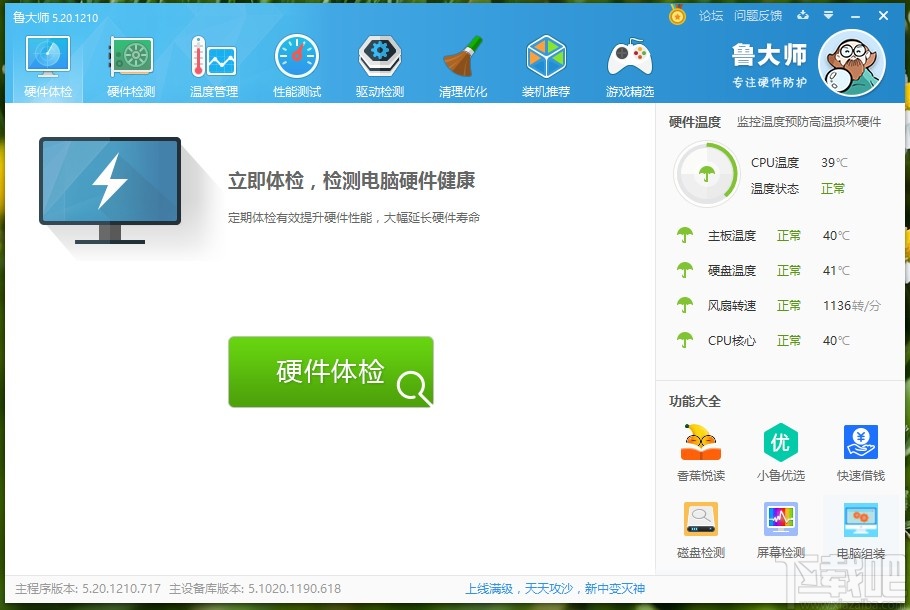Launch 快速借钱 quick loan service
The height and width of the screenshot is (610, 910).
pyautogui.click(x=860, y=448)
